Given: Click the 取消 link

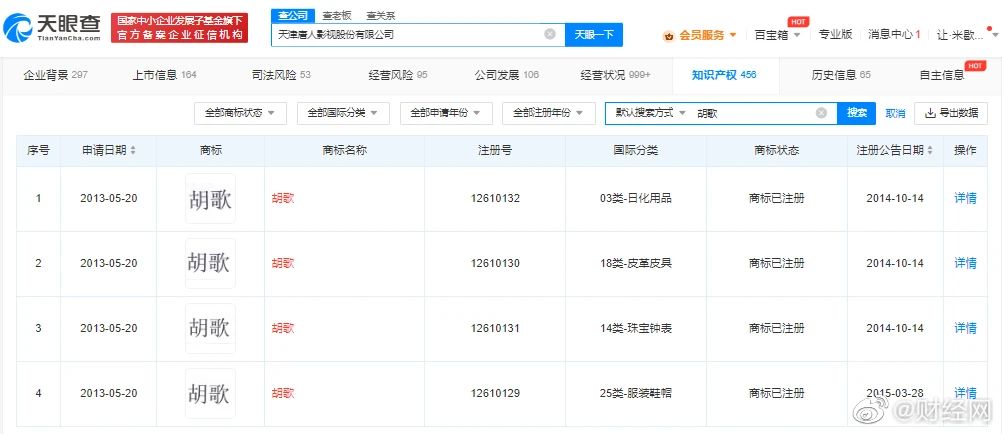Looking at the screenshot, I should [x=895, y=114].
